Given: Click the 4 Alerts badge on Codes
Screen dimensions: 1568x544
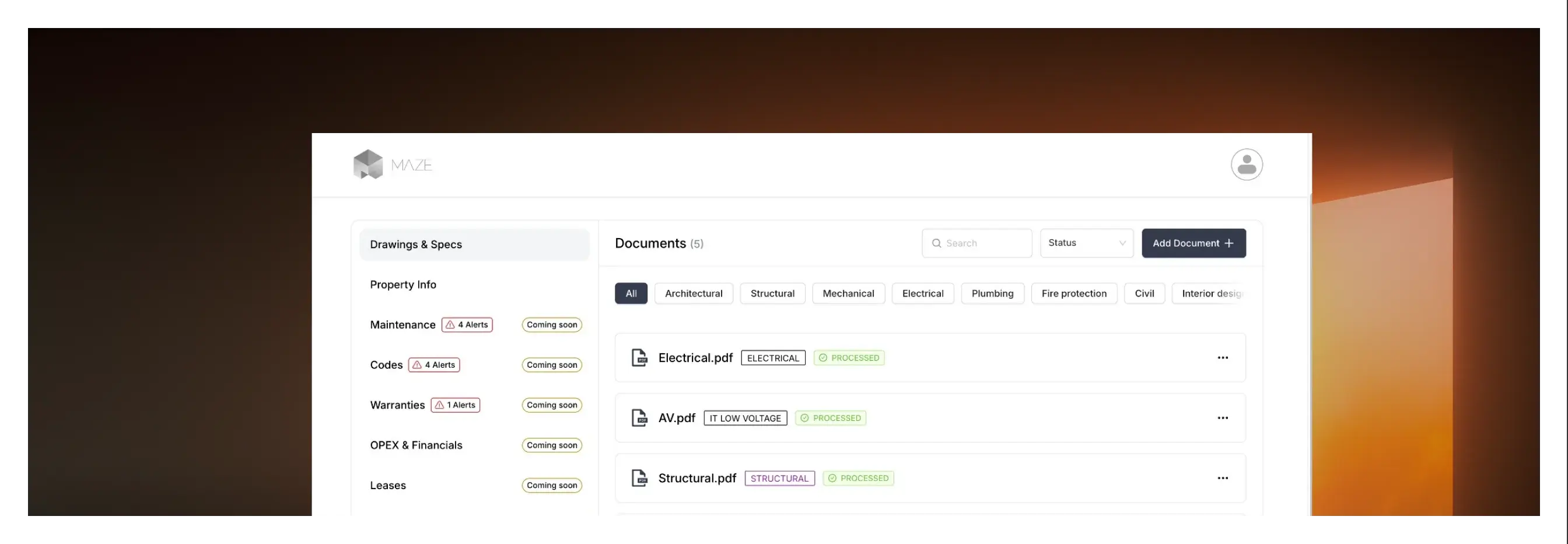Looking at the screenshot, I should [434, 365].
